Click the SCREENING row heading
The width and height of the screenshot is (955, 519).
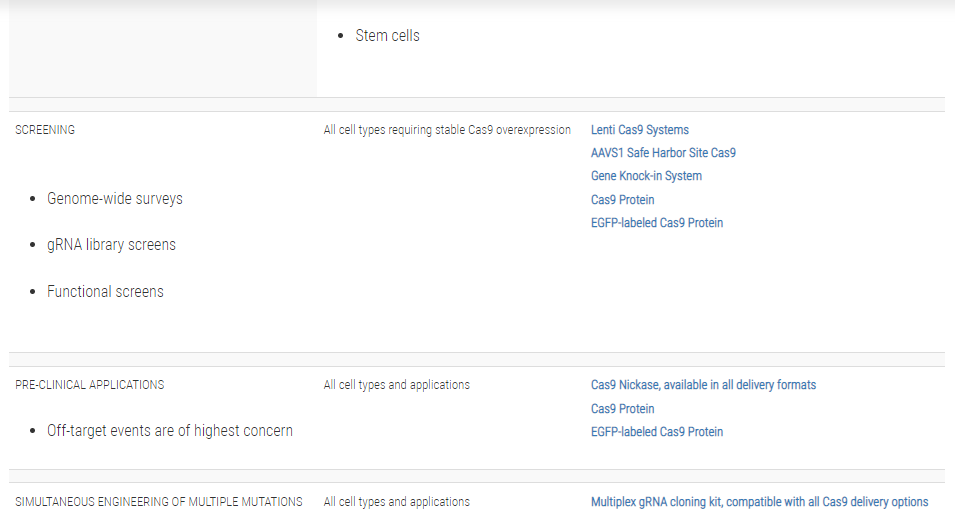[45, 130]
